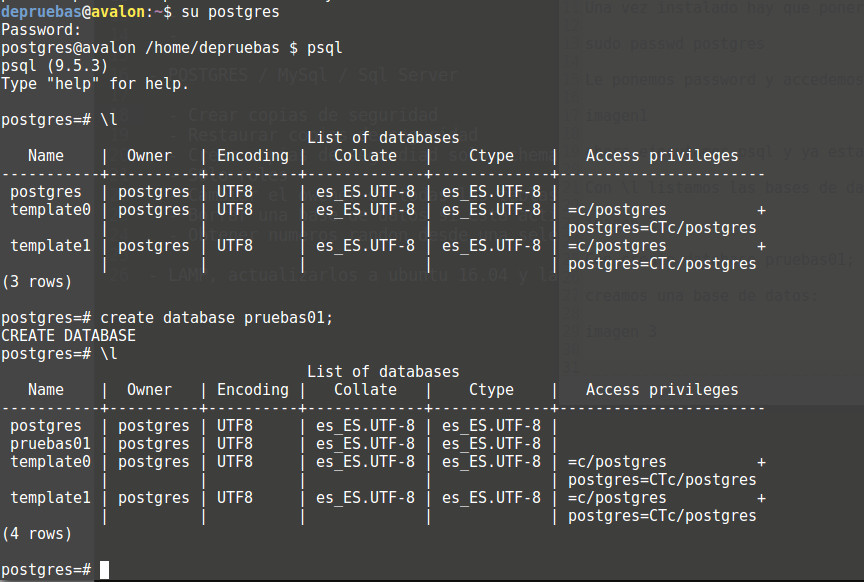Click the '/home/depruebas' path in the prompt

point(212,48)
